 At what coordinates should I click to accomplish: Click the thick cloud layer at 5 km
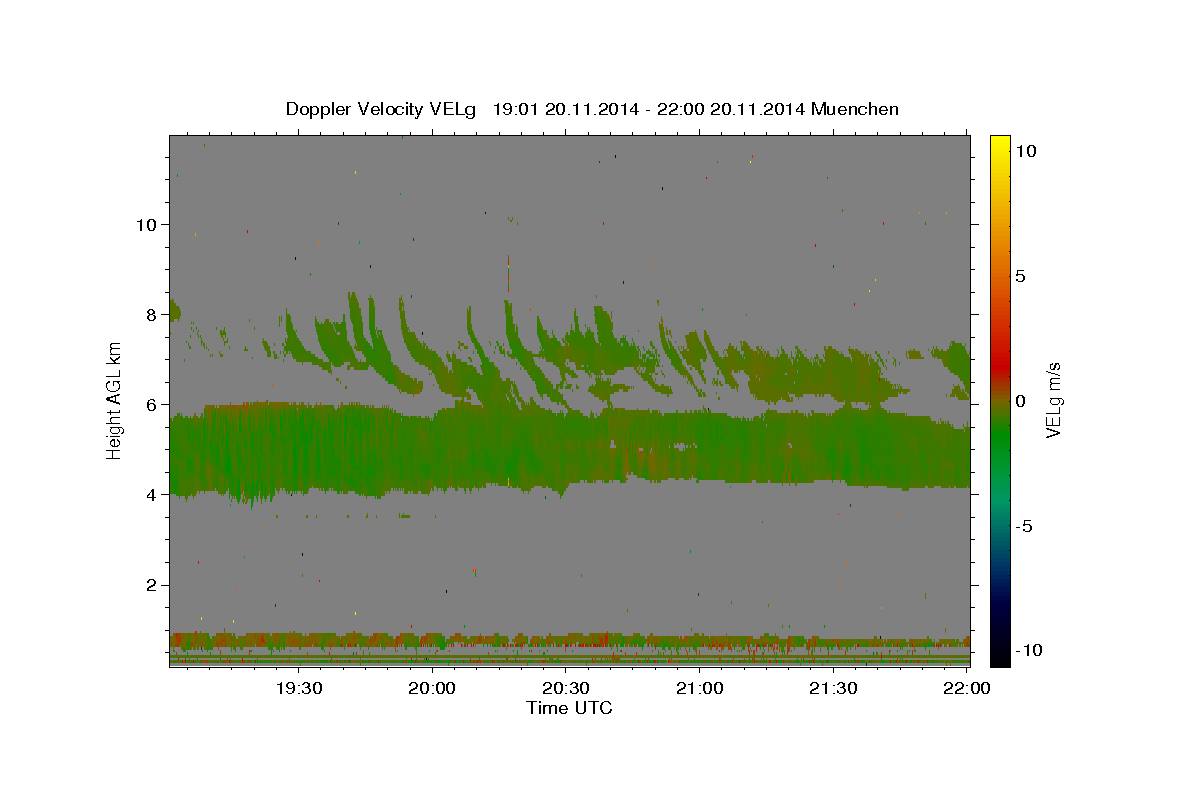[x=569, y=450]
